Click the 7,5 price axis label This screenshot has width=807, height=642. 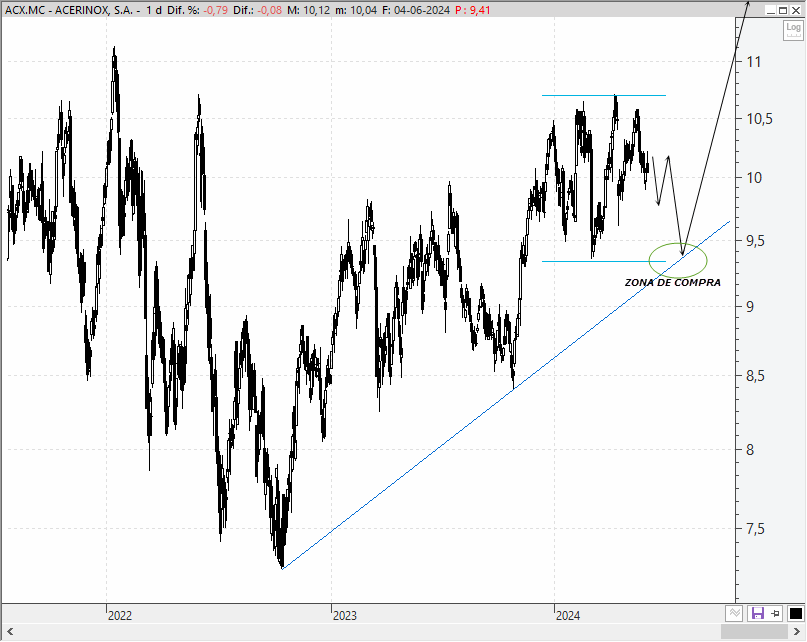tap(756, 529)
